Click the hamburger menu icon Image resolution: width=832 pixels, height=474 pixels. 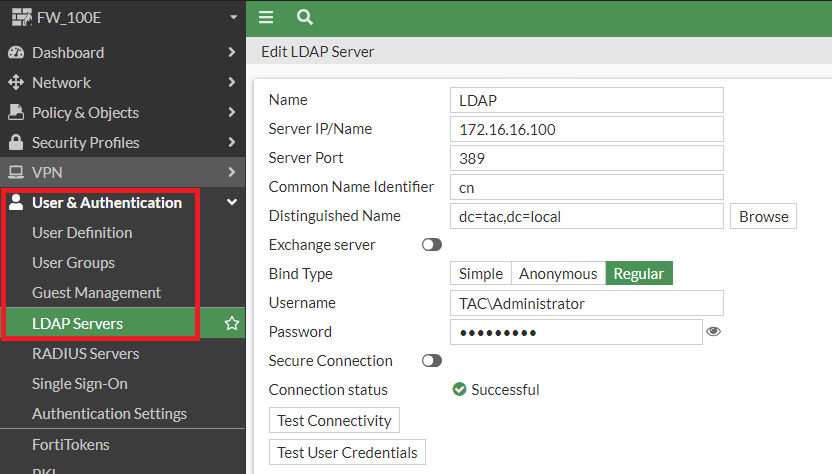click(x=265, y=17)
